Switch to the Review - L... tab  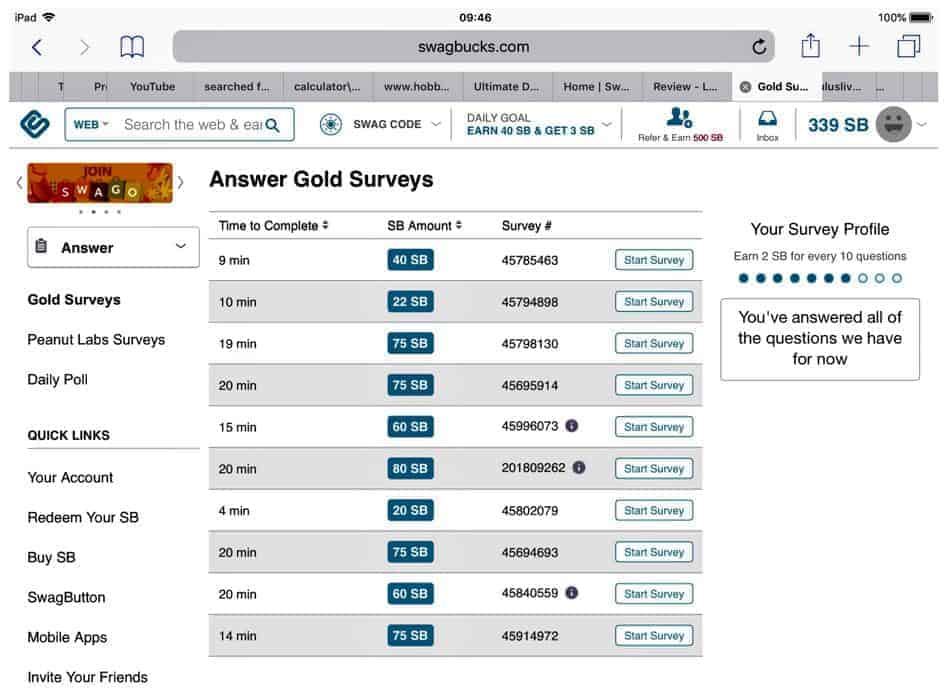pyautogui.click(x=685, y=87)
